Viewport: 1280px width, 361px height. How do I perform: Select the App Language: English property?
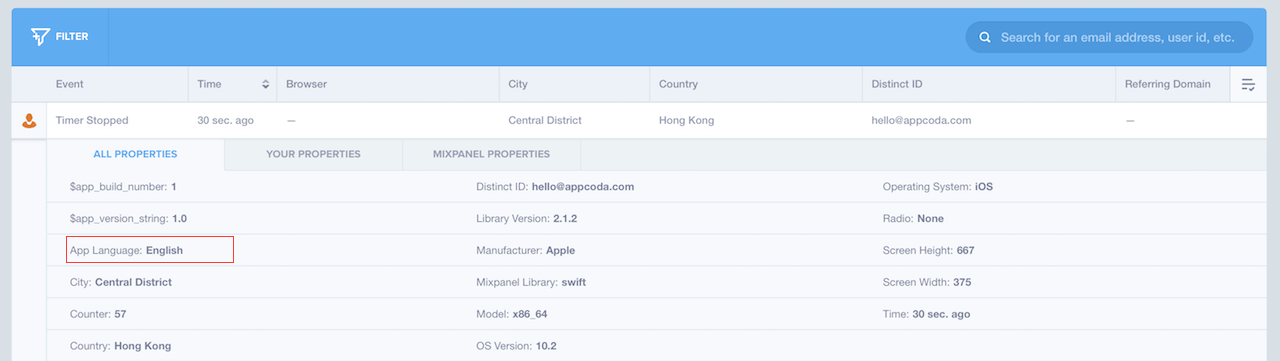[x=126, y=250]
